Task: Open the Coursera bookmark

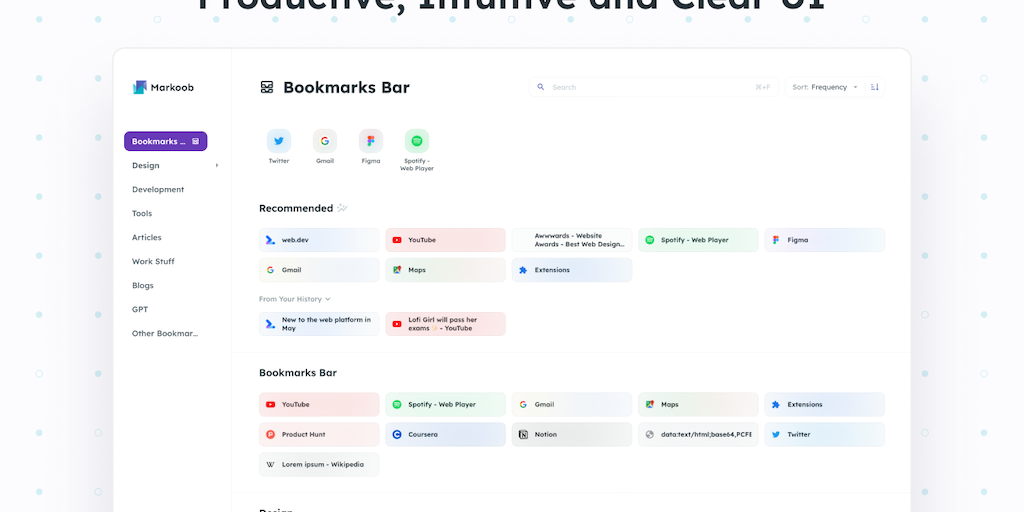Action: click(445, 434)
